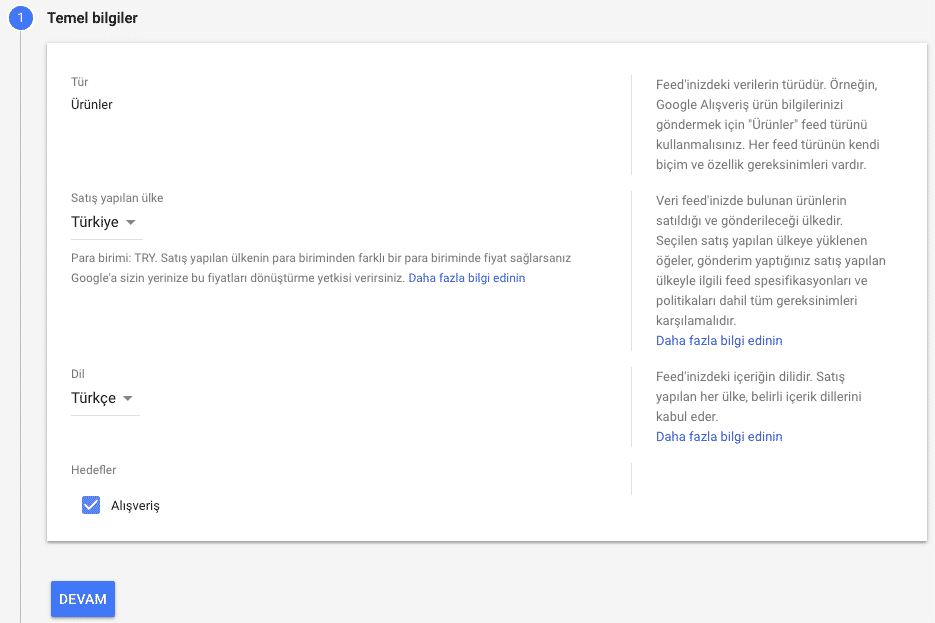Click the Hedefler section label
935x623 pixels.
94,470
